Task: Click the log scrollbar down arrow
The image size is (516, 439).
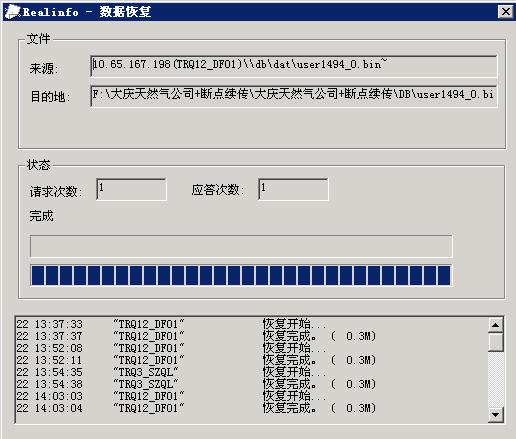Action: click(496, 415)
